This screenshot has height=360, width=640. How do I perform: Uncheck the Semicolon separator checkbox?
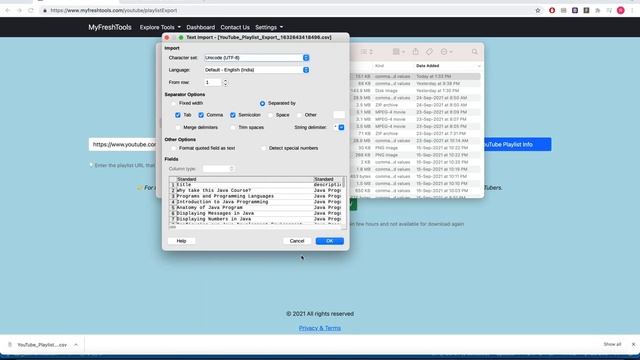(x=233, y=115)
